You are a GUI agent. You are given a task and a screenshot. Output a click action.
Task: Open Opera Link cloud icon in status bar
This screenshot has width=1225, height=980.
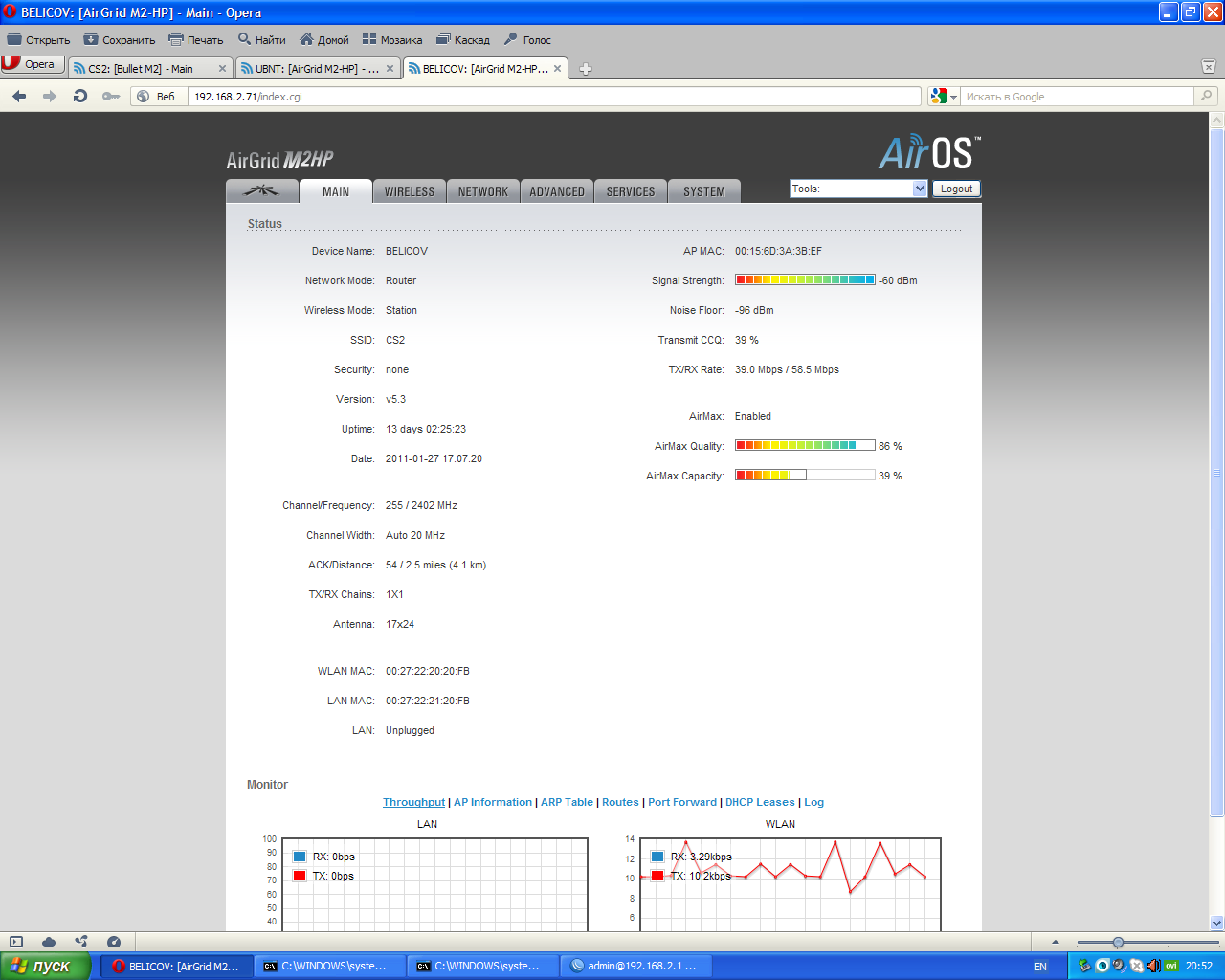[49, 942]
